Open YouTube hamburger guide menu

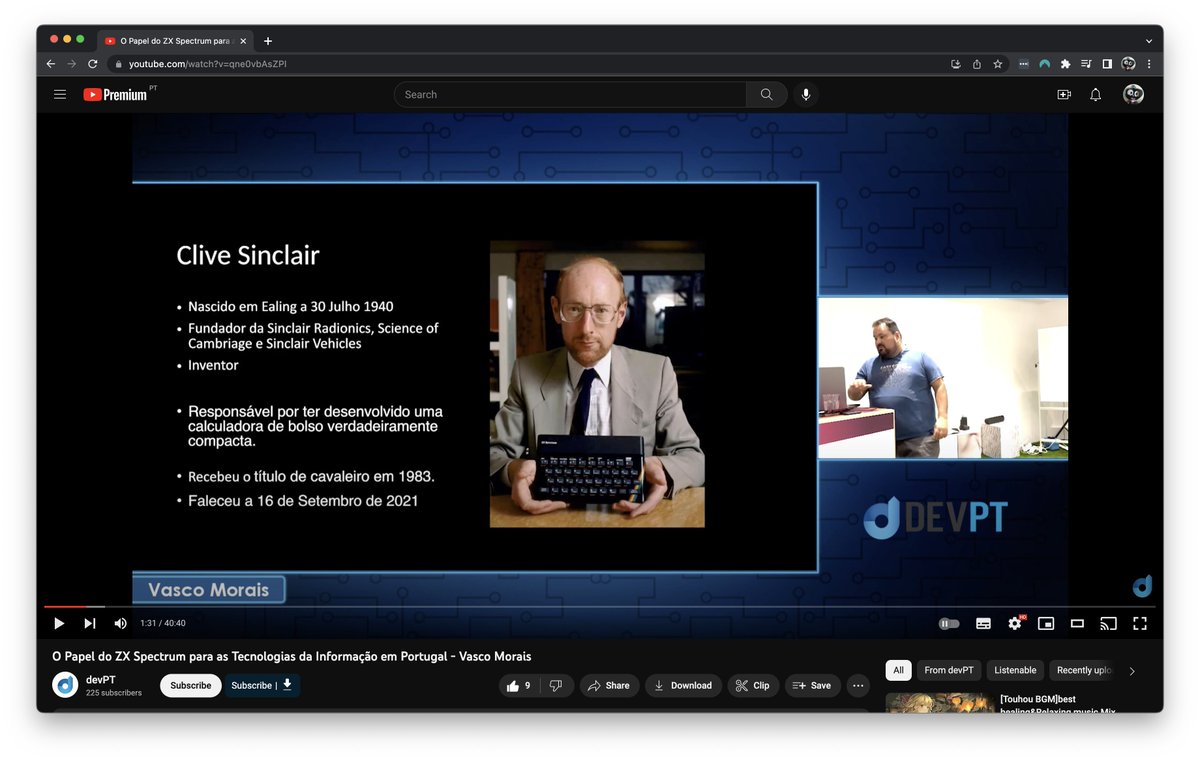(x=60, y=94)
